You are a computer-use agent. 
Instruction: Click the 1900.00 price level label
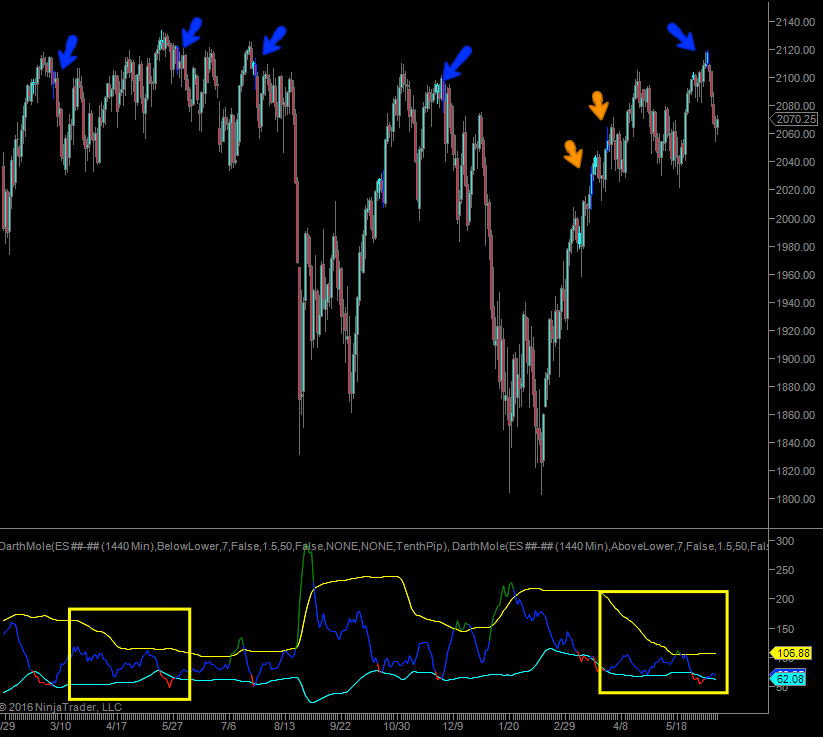[x=795, y=359]
